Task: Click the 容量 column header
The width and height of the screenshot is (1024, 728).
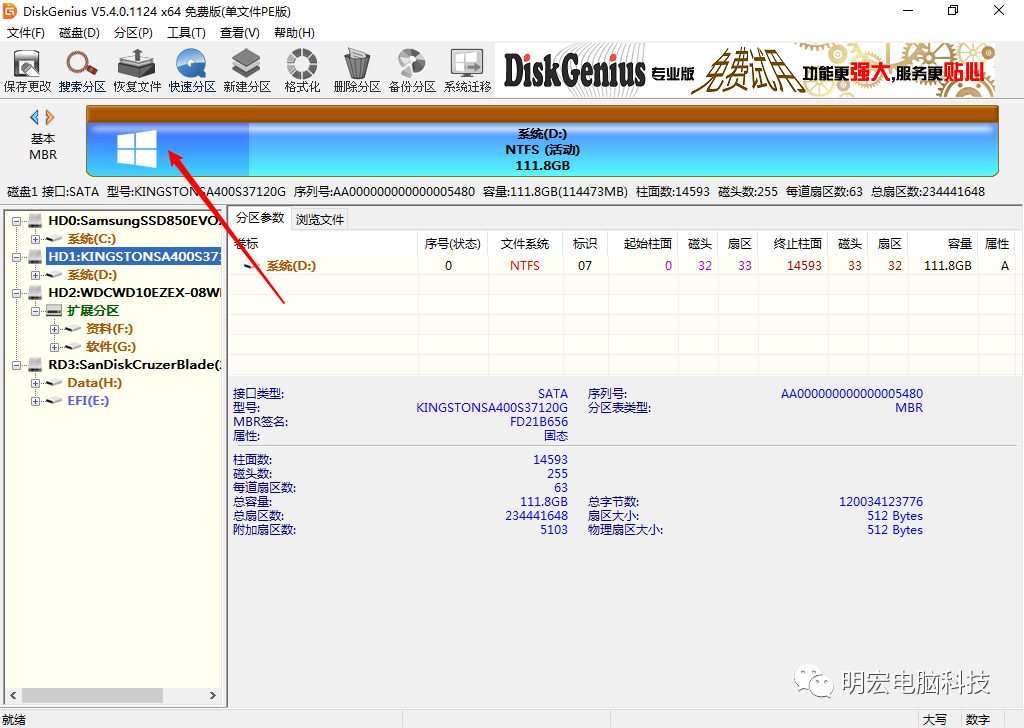Action: (x=942, y=244)
